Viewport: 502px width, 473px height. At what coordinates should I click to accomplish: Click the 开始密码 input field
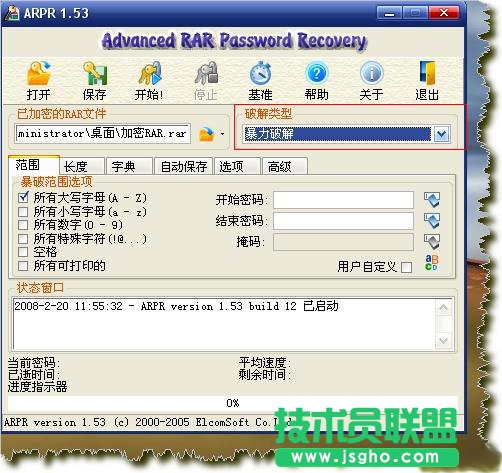(343, 200)
